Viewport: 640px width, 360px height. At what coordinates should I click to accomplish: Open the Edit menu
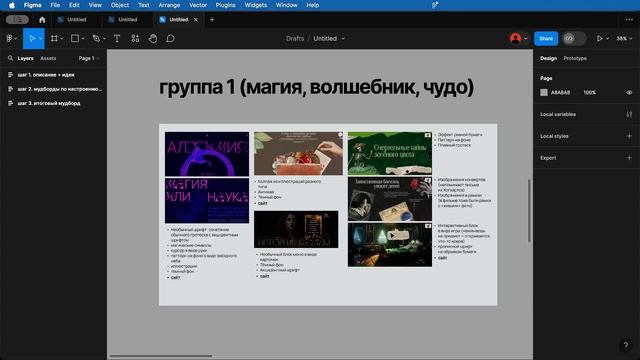[x=74, y=5]
